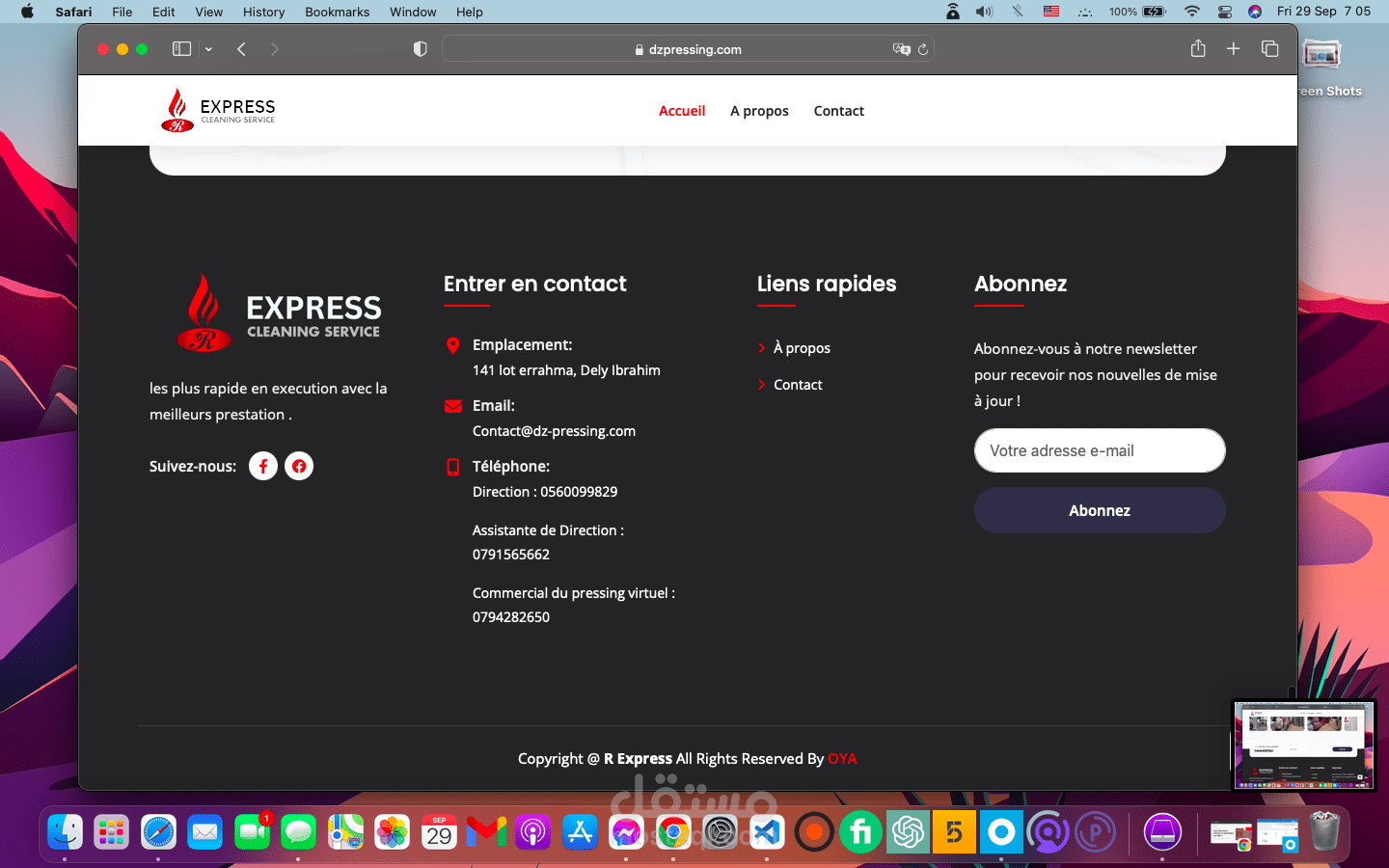This screenshot has width=1389, height=868.
Task: Open the second social icon beside Facebook
Action: point(299,466)
